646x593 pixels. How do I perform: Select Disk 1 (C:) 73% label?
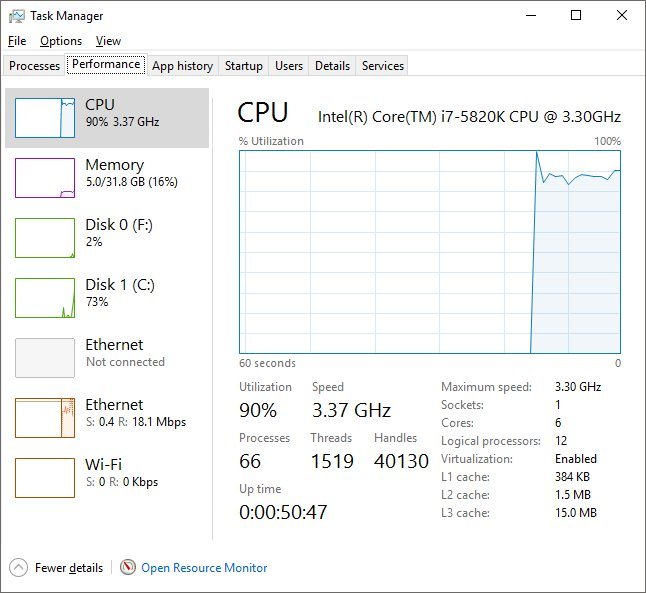120,293
